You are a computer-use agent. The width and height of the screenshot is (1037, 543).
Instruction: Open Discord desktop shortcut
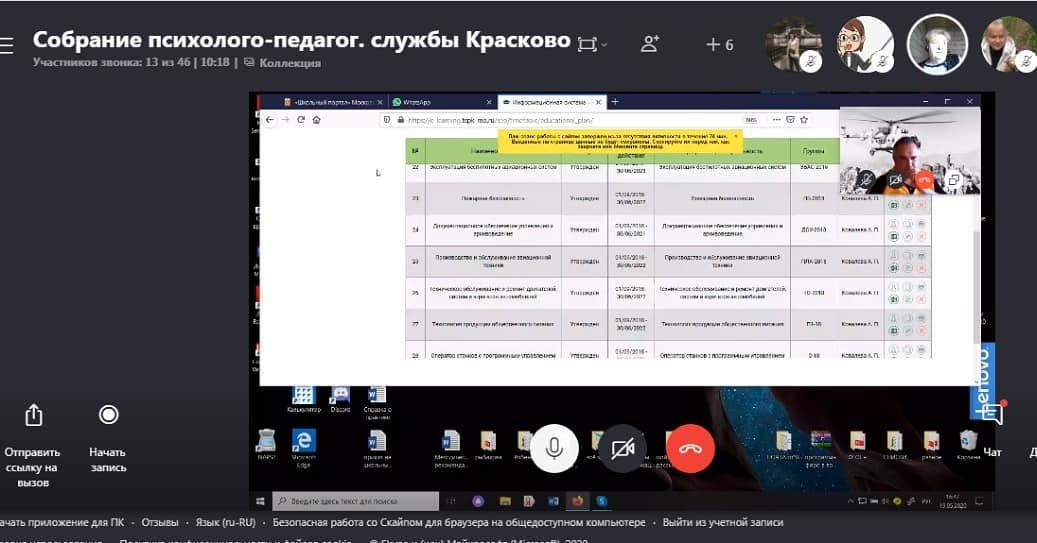pyautogui.click(x=340, y=399)
